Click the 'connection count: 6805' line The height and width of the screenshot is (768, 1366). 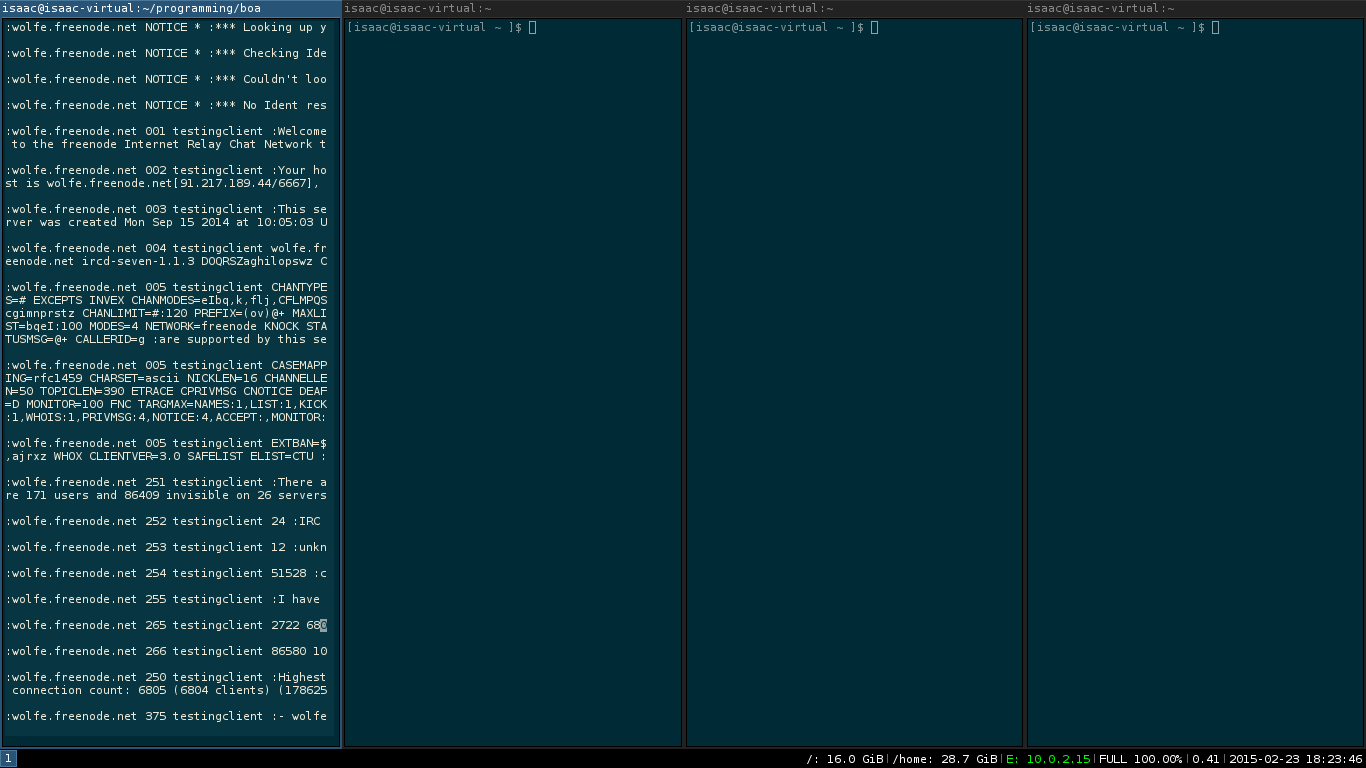click(169, 690)
